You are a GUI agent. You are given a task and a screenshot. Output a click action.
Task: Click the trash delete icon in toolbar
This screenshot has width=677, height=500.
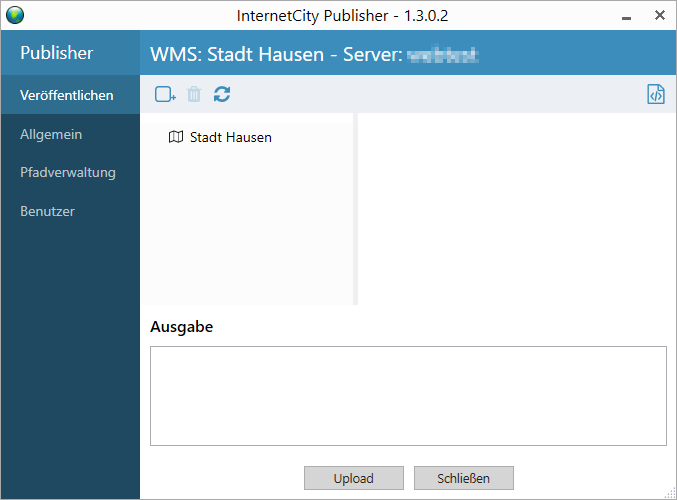click(x=194, y=94)
